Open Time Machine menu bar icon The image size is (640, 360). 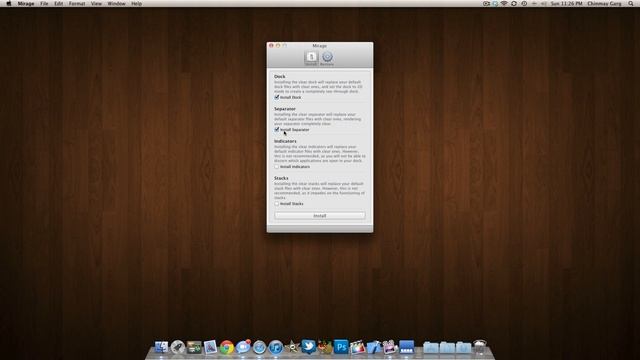(x=524, y=4)
